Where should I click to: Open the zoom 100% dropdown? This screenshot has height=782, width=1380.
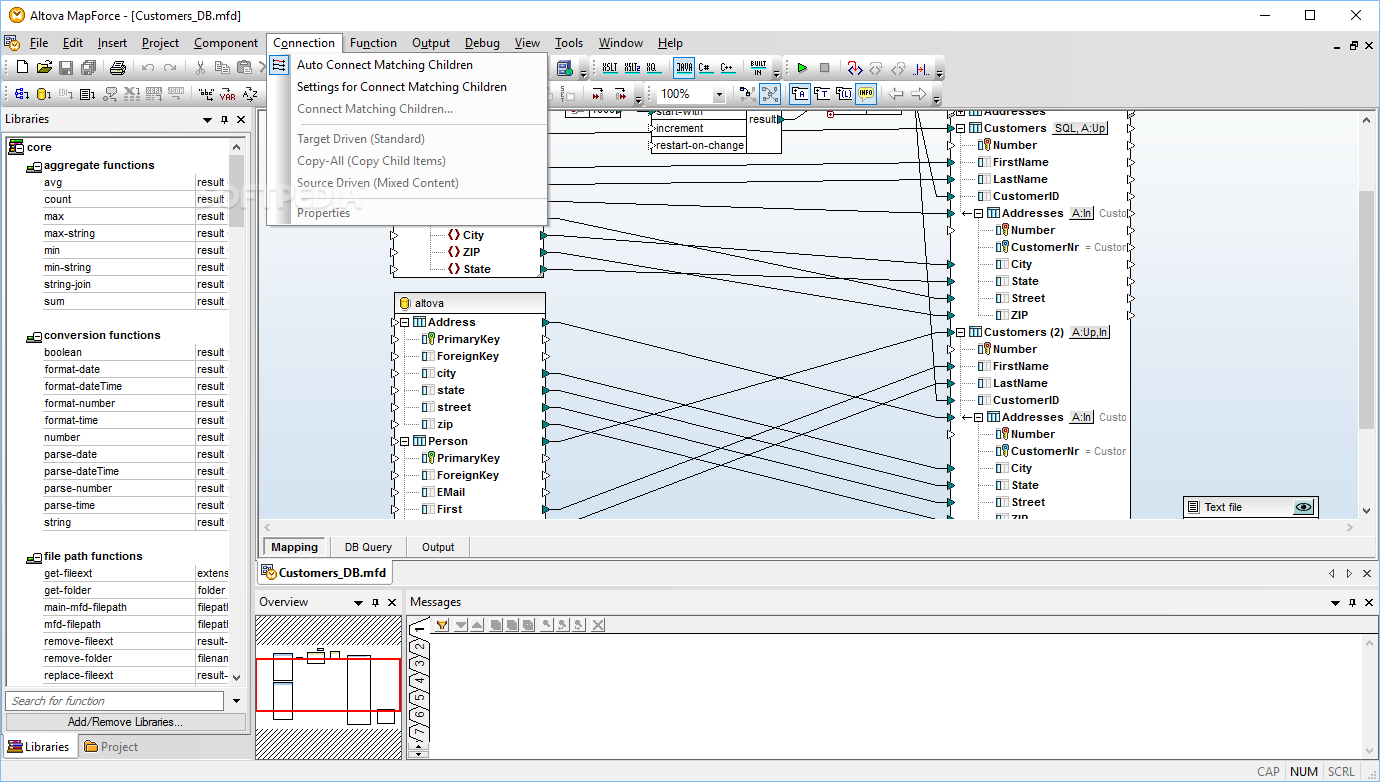[719, 94]
